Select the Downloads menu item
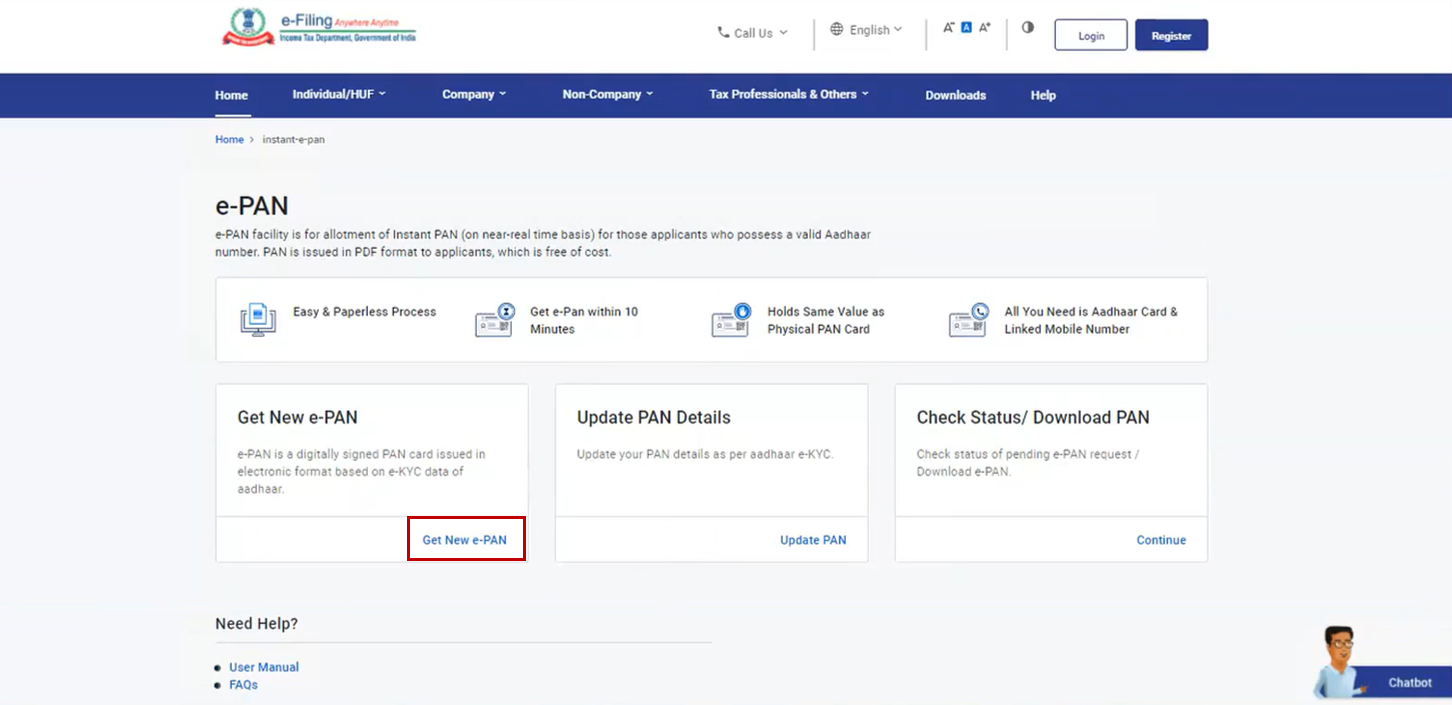This screenshot has height=705, width=1452. [955, 95]
